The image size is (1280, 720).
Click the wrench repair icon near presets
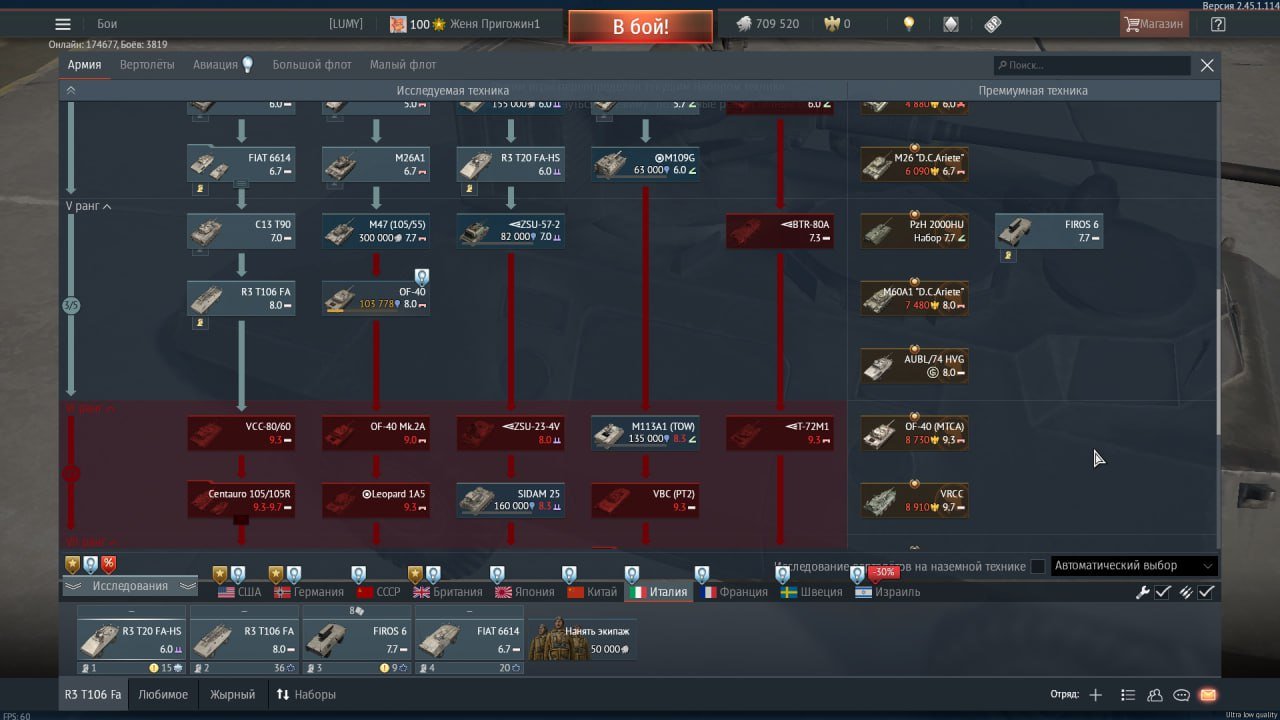point(1142,592)
